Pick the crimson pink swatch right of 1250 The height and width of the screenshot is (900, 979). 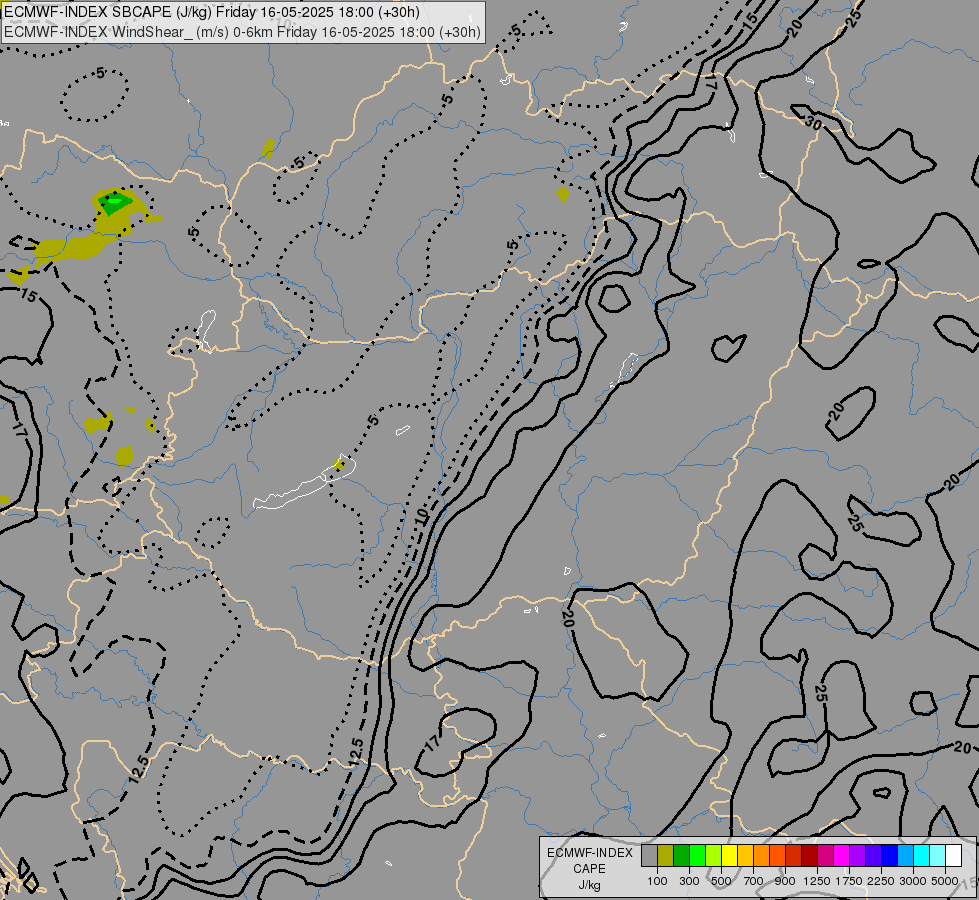(825, 856)
